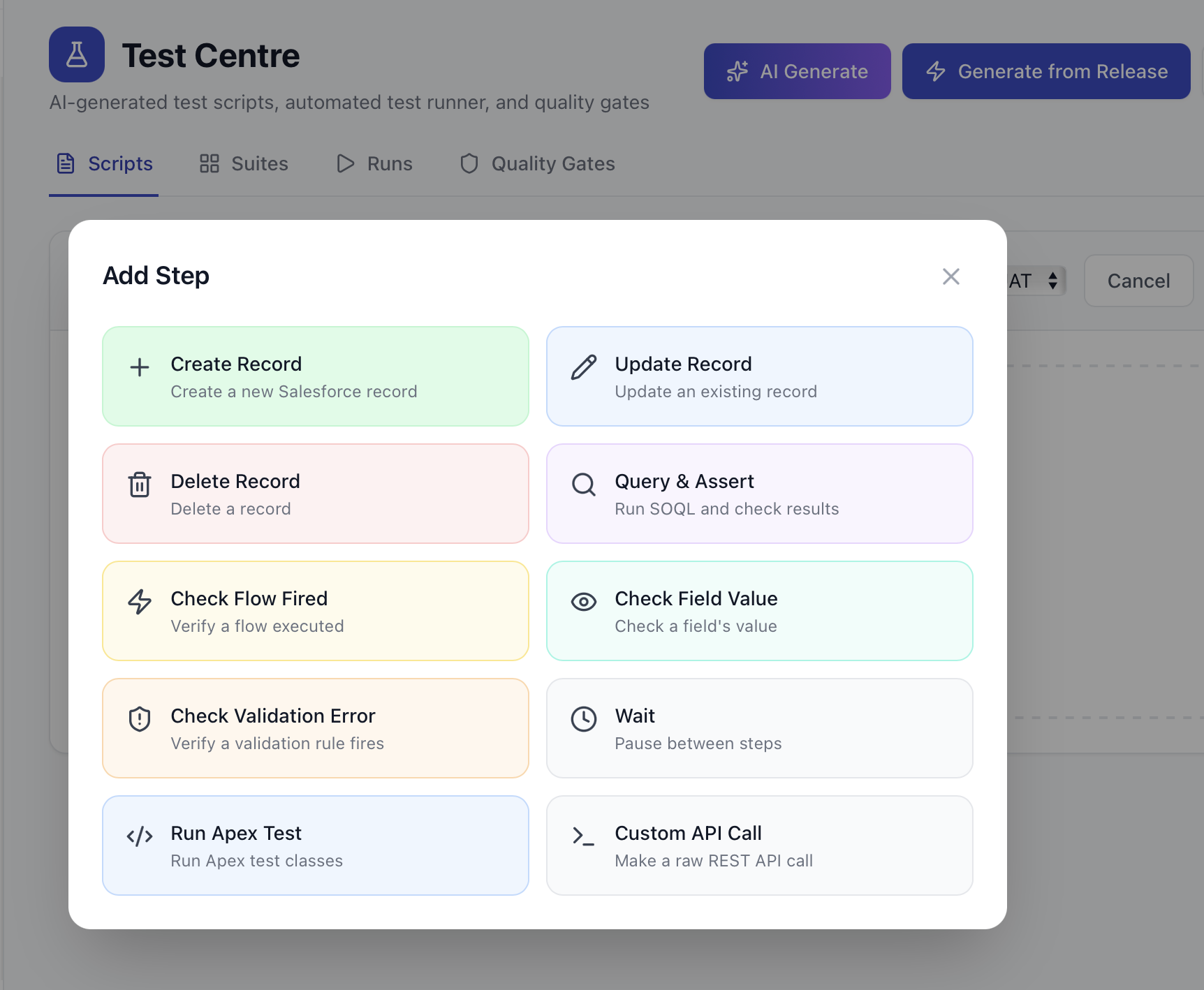The width and height of the screenshot is (1204, 990).
Task: Click the Generate from Release button
Action: click(x=1045, y=71)
